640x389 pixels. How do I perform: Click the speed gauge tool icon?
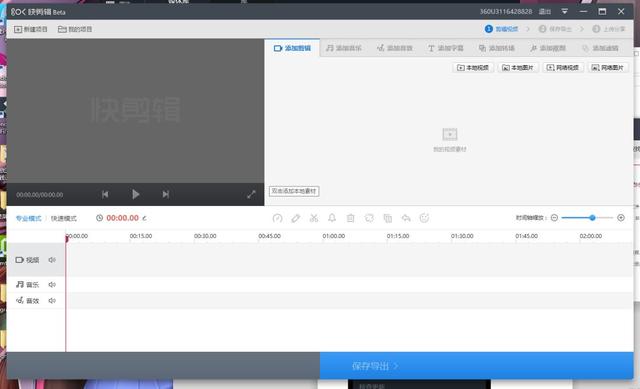[x=277, y=218]
